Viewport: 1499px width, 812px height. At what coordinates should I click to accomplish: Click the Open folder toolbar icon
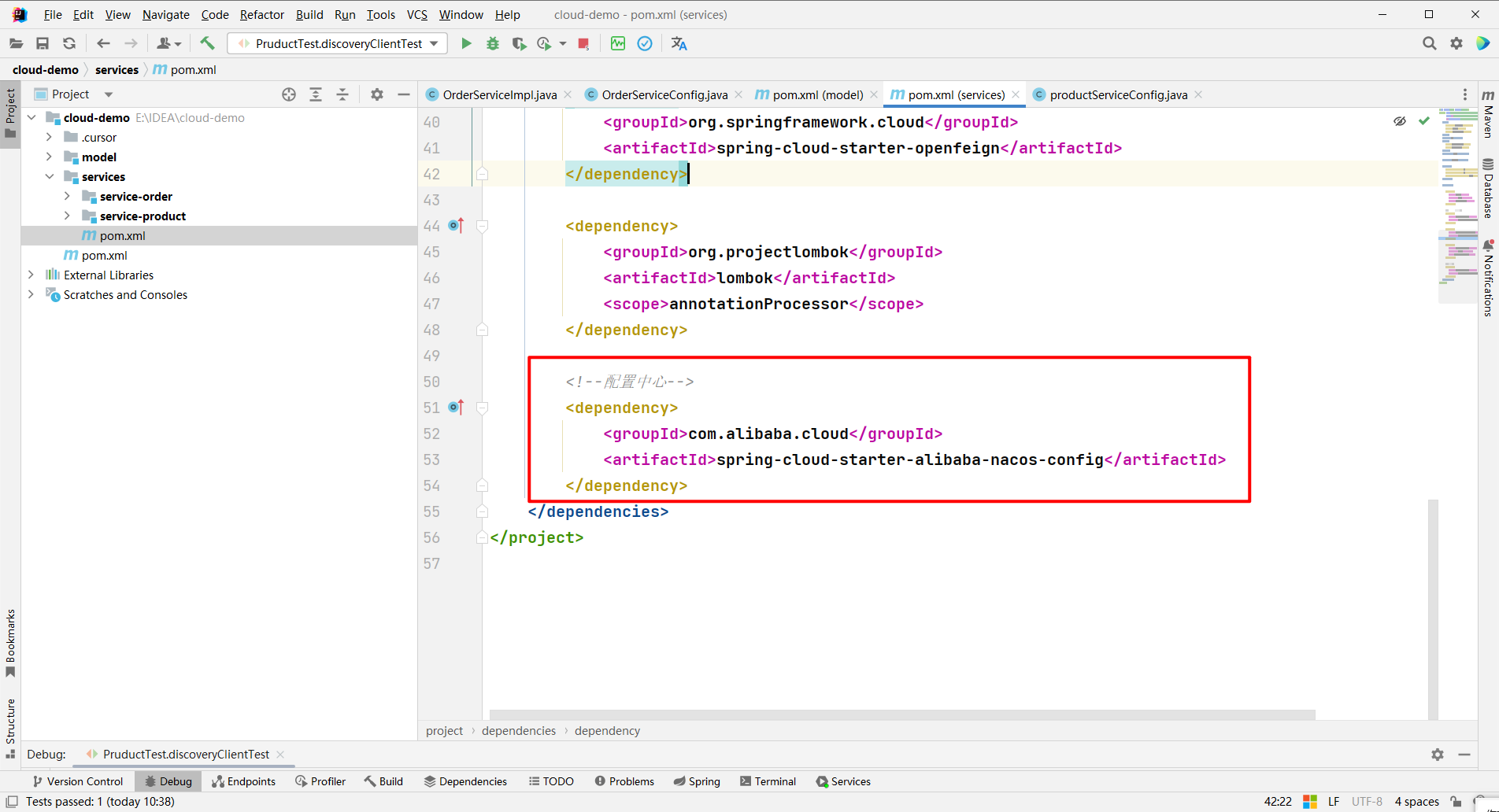click(x=16, y=44)
